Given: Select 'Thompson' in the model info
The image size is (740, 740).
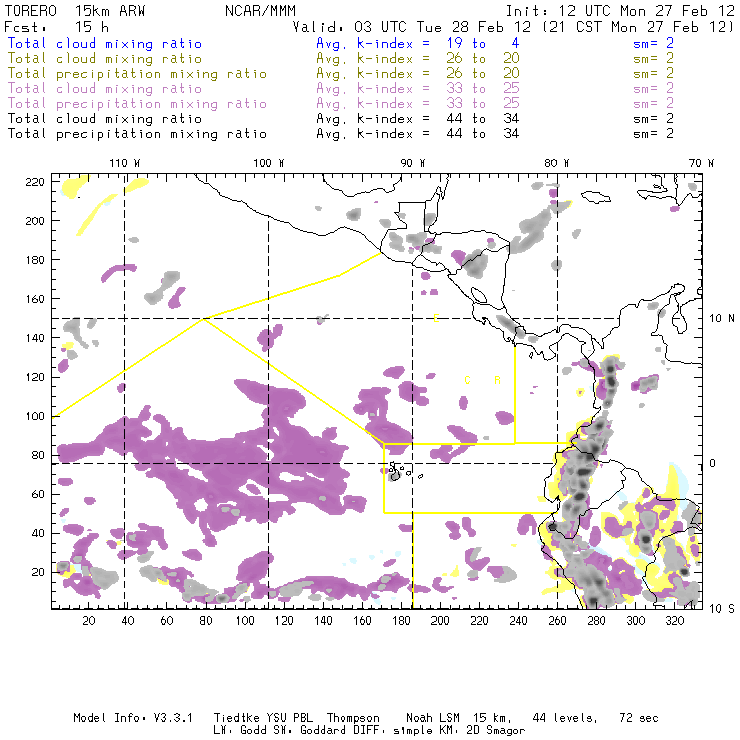Looking at the screenshot, I should tap(353, 718).
